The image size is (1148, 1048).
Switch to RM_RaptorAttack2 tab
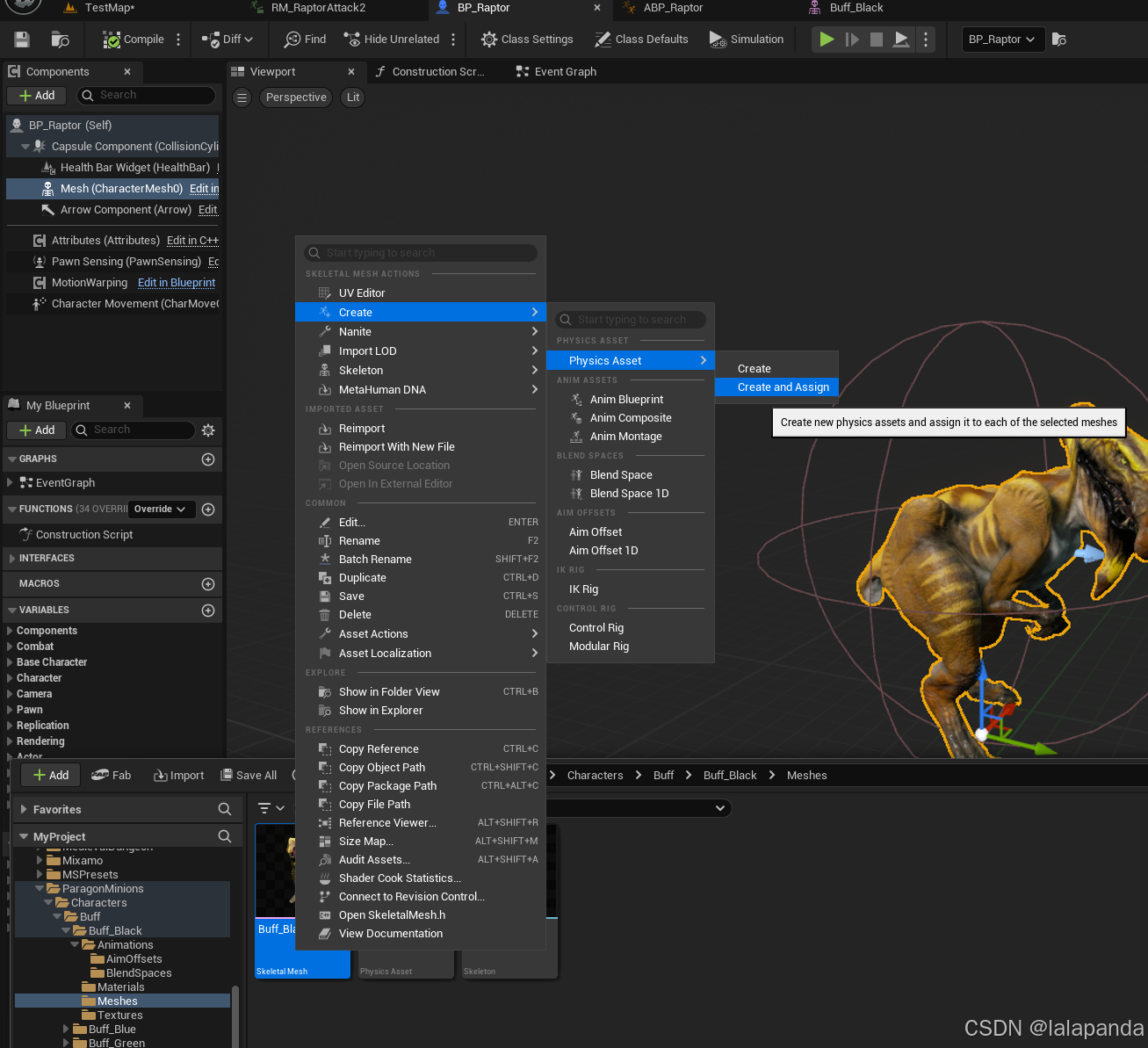(x=318, y=8)
